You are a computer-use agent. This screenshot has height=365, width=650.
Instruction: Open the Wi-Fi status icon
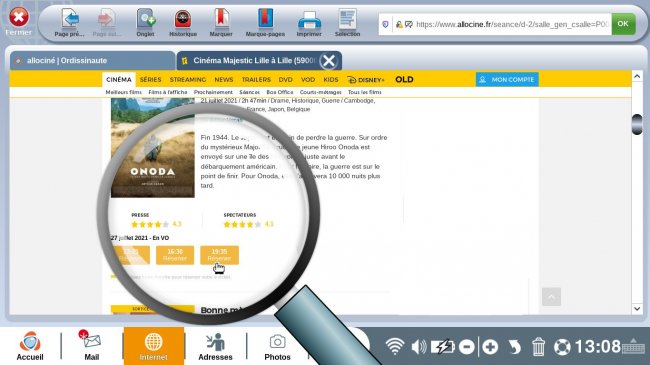(395, 346)
